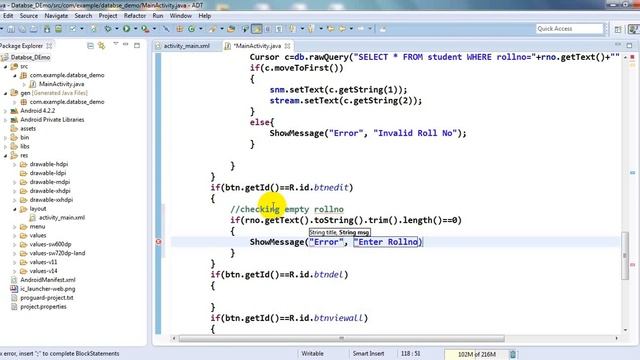Image resolution: width=640 pixels, height=360 pixels.
Task: Expand the values folder
Action: point(15,236)
